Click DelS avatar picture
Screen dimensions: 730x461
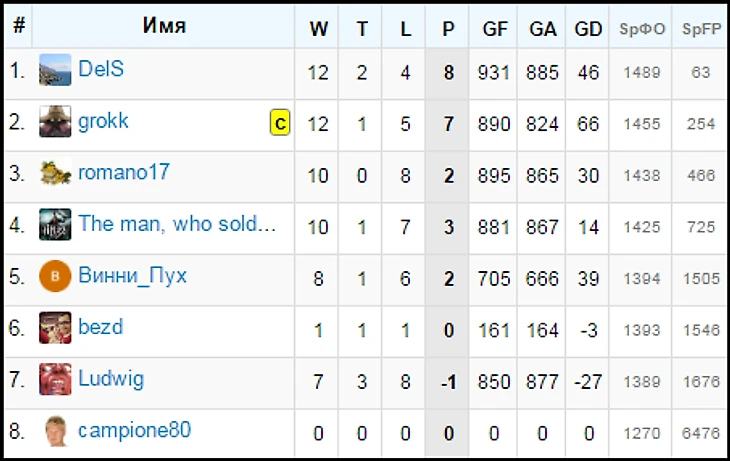55,71
